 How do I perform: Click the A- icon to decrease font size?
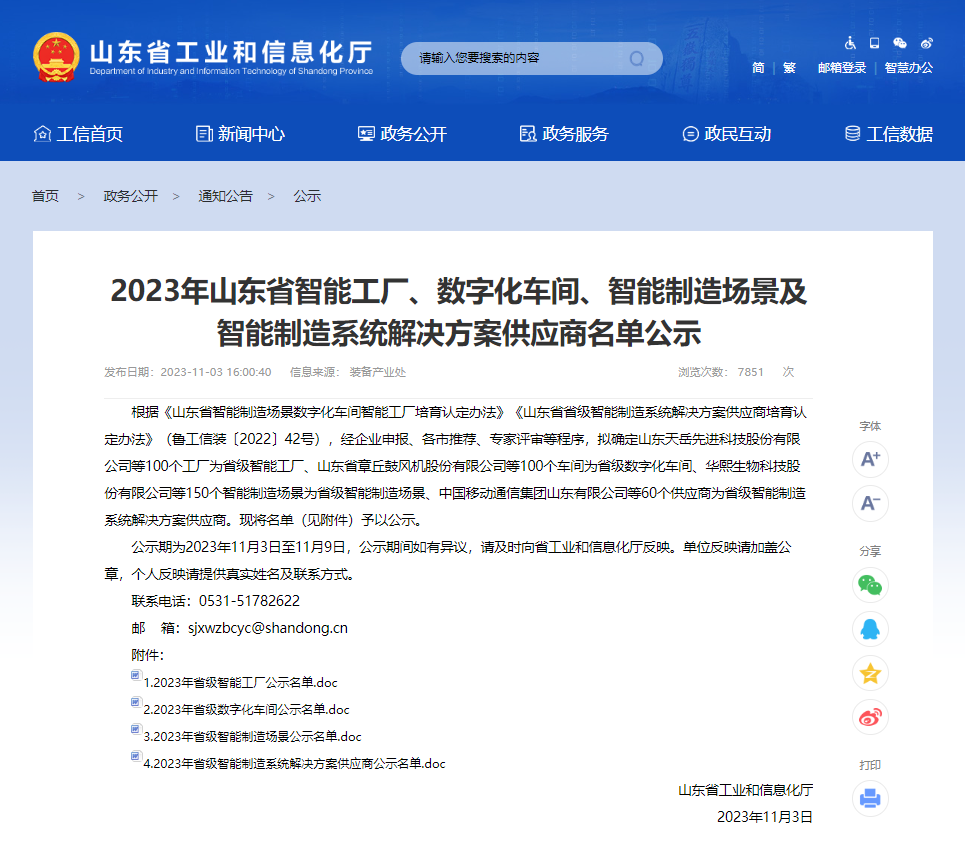coord(869,504)
